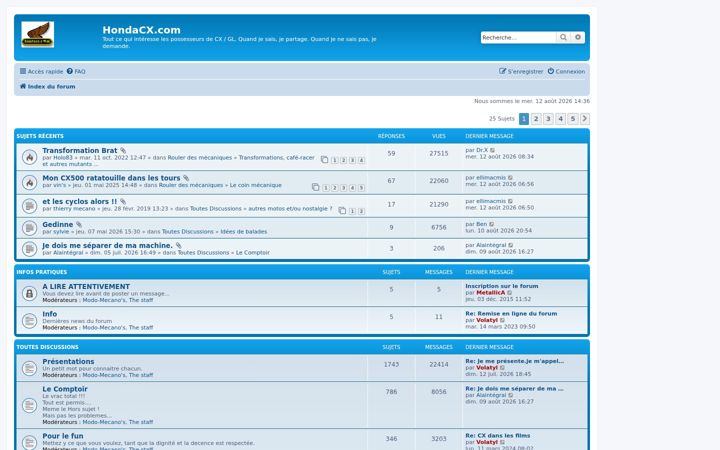Click hot topic icon for Mon CX500 ratatouille

29,183
